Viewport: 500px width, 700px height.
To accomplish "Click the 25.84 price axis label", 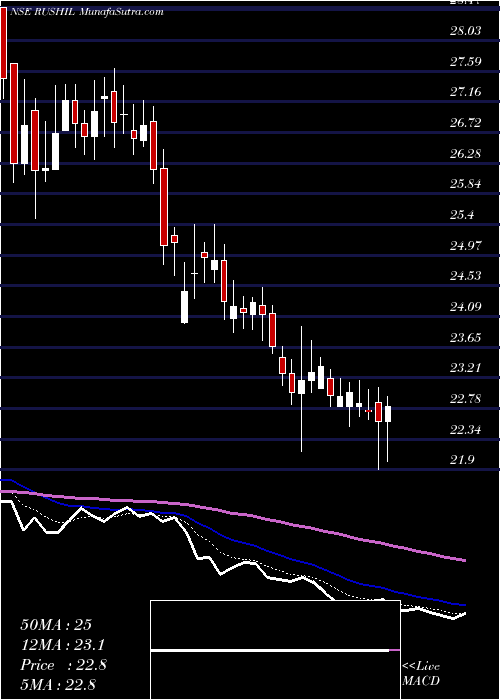I will click(x=465, y=184).
